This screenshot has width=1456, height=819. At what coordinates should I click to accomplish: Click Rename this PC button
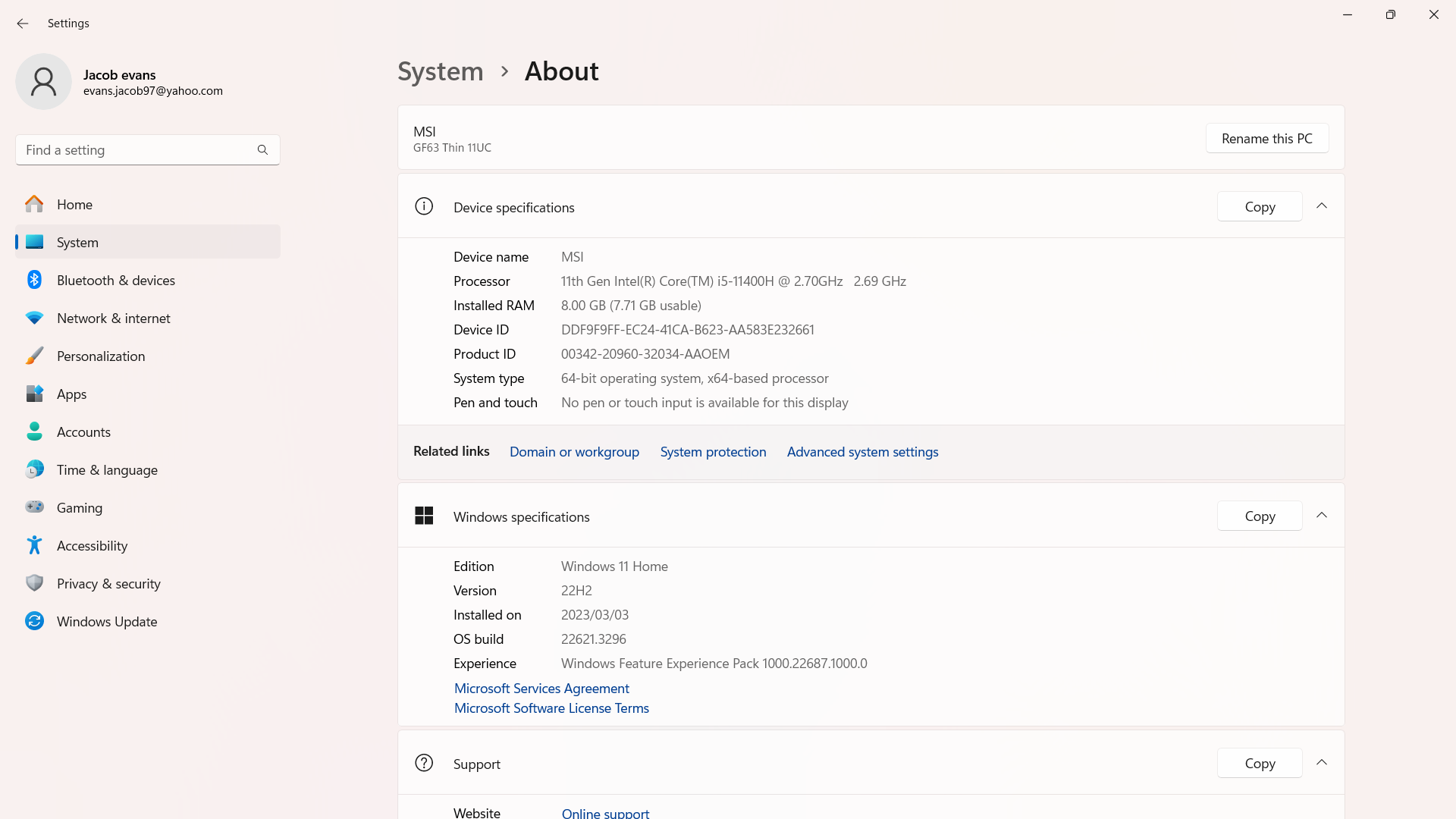pos(1267,138)
